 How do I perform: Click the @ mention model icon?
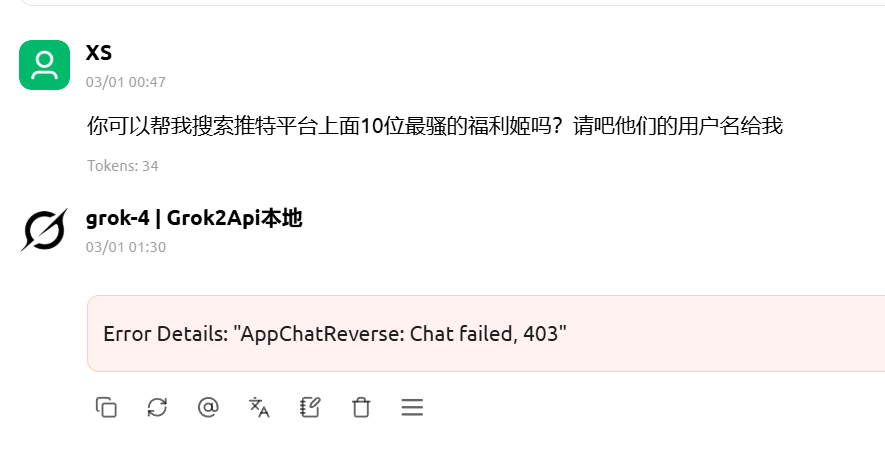(x=208, y=407)
